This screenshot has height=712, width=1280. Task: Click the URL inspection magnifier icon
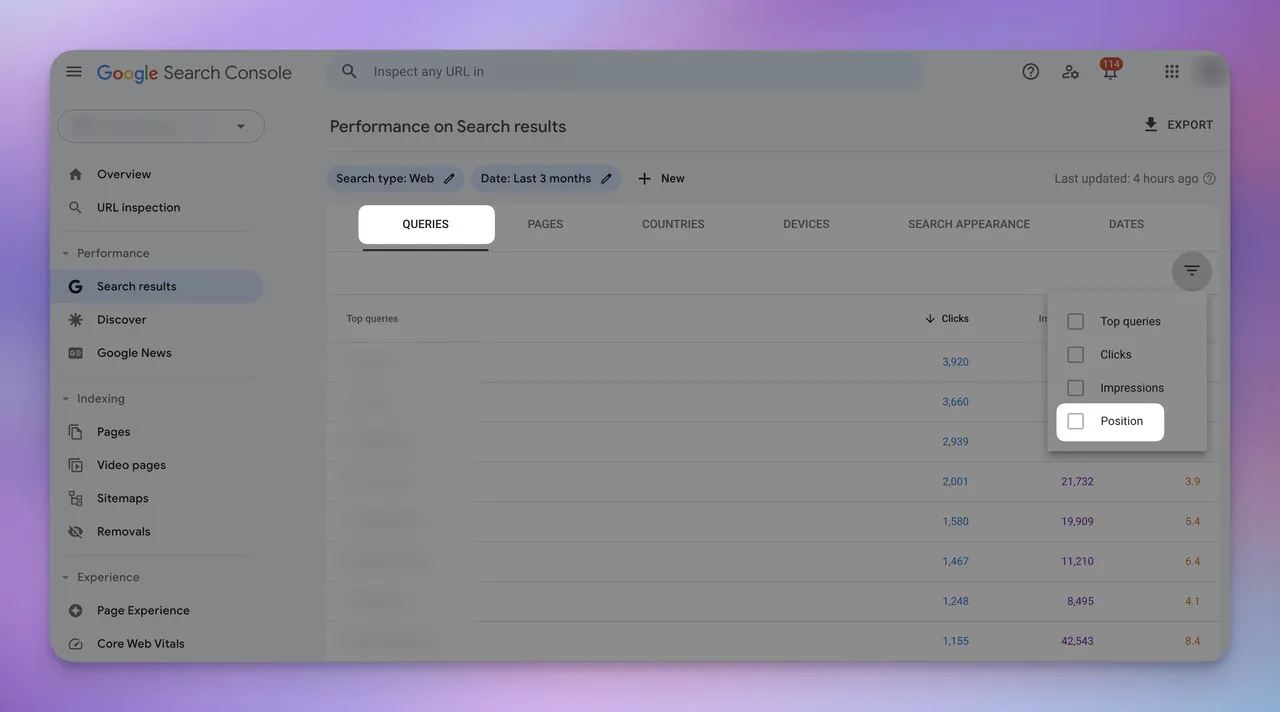pyautogui.click(x=75, y=208)
